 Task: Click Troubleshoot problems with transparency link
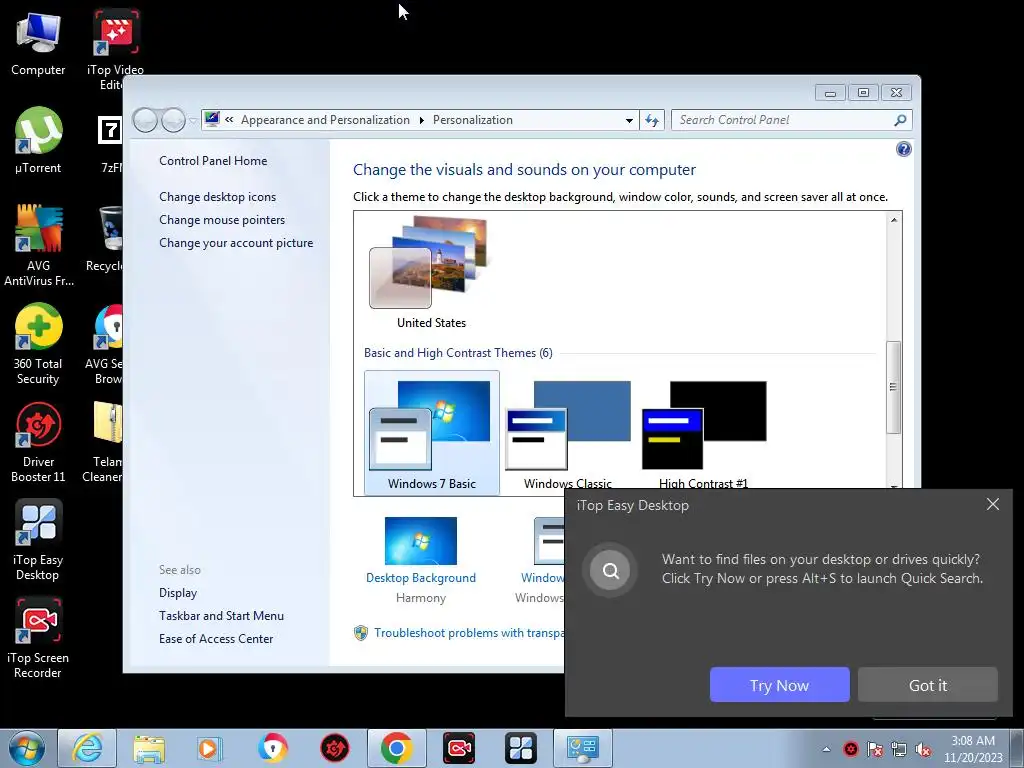click(469, 633)
